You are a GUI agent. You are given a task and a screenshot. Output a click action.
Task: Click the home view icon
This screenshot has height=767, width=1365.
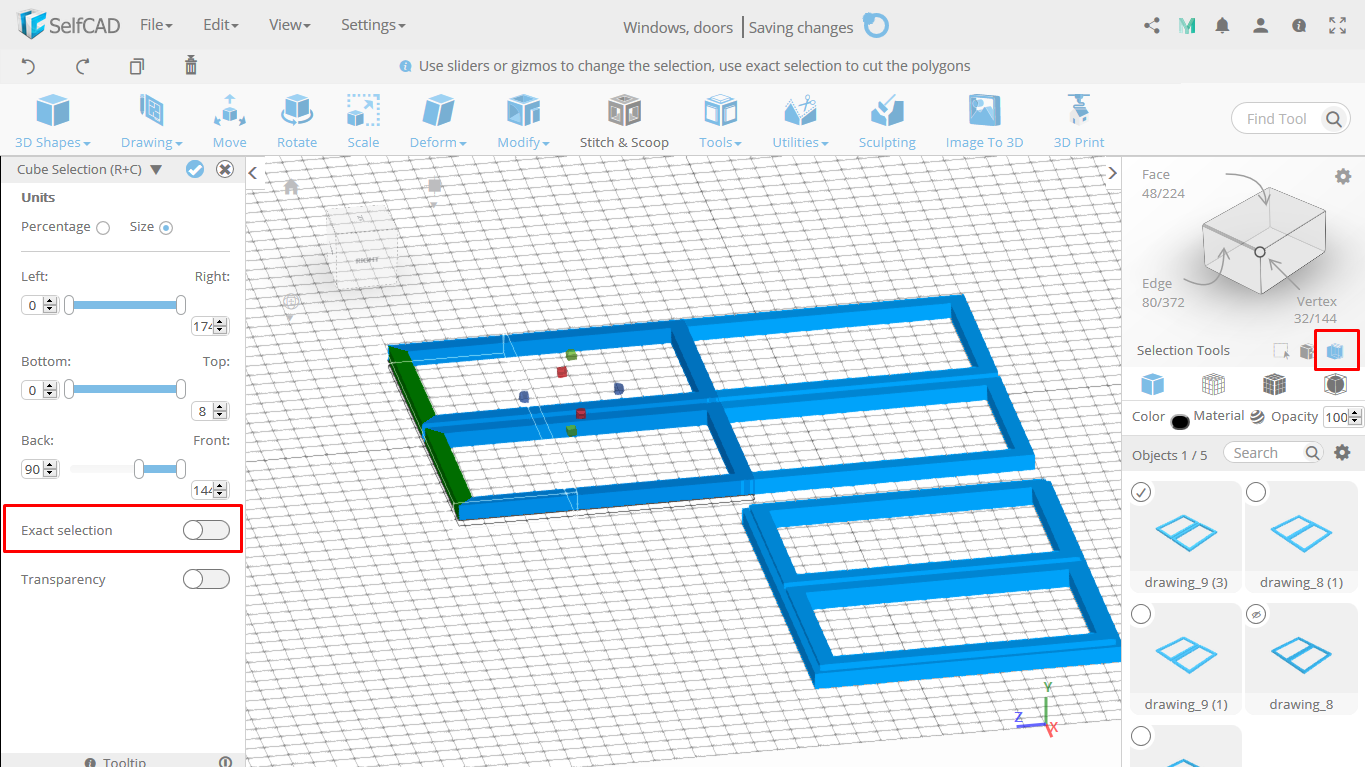tap(291, 187)
